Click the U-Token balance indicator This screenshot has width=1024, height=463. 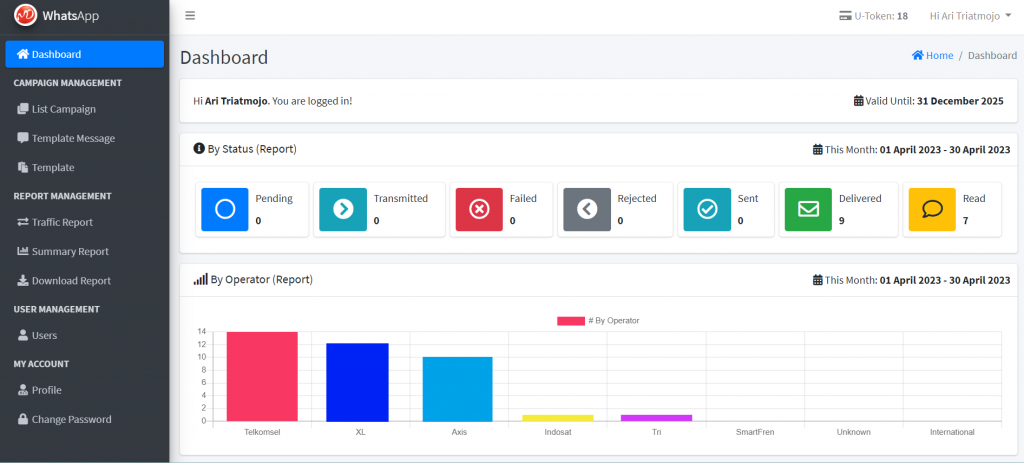(x=873, y=16)
